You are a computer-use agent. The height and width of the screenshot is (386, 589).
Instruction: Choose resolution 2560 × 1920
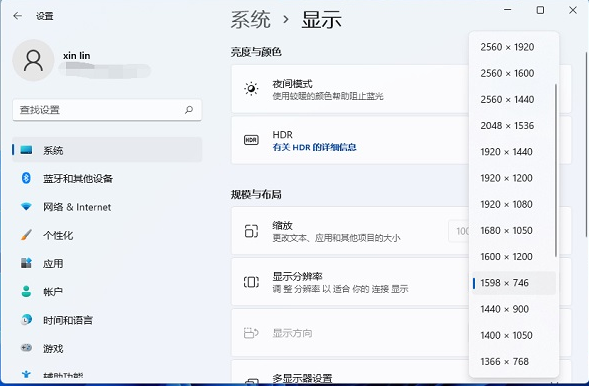pyautogui.click(x=514, y=47)
